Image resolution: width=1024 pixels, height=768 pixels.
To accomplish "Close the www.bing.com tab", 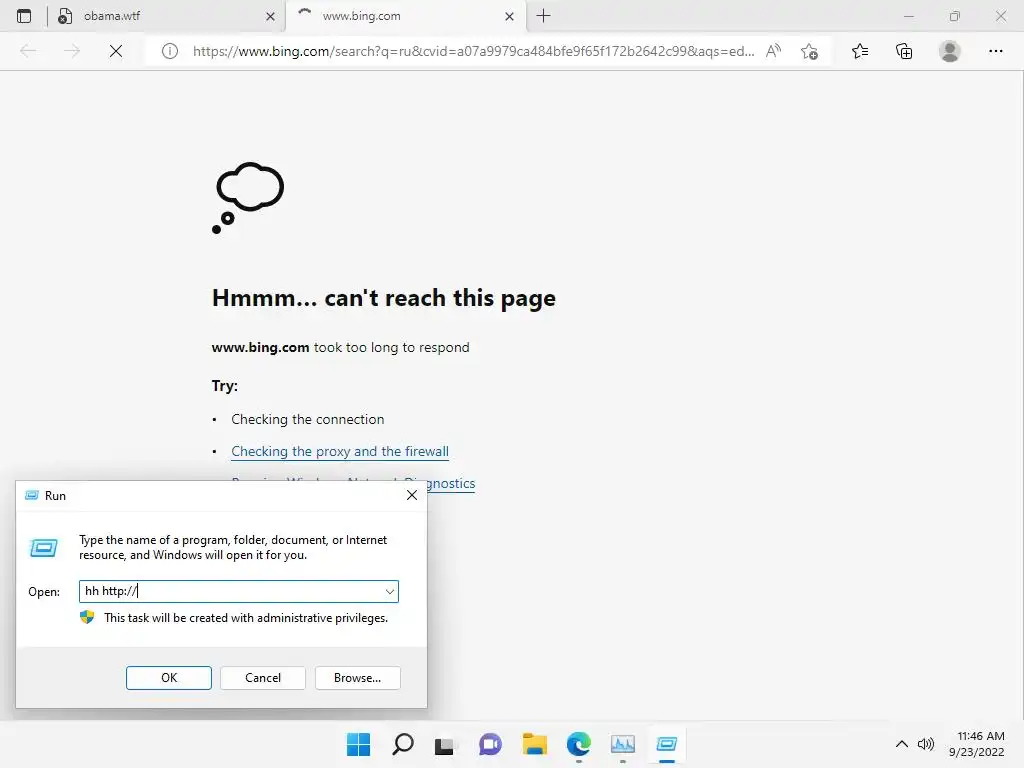I will pos(509,16).
